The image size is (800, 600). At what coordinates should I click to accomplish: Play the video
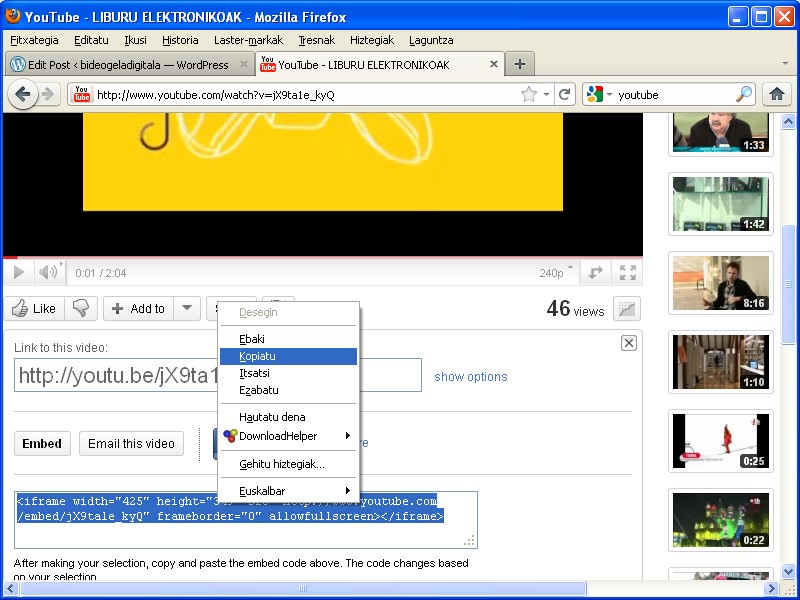[x=18, y=272]
